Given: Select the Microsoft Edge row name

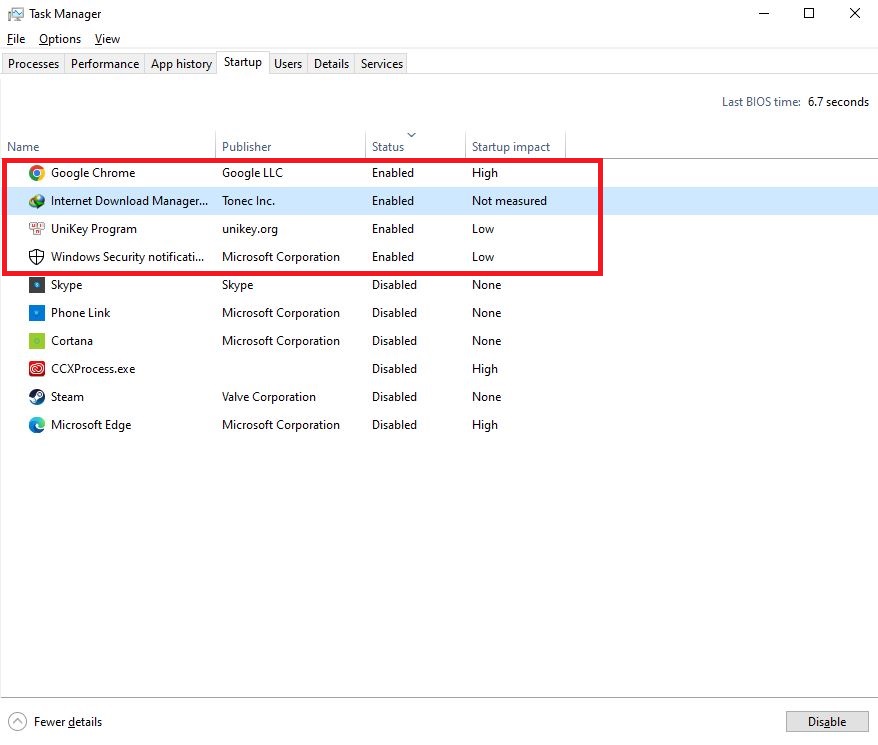Looking at the screenshot, I should pos(91,425).
